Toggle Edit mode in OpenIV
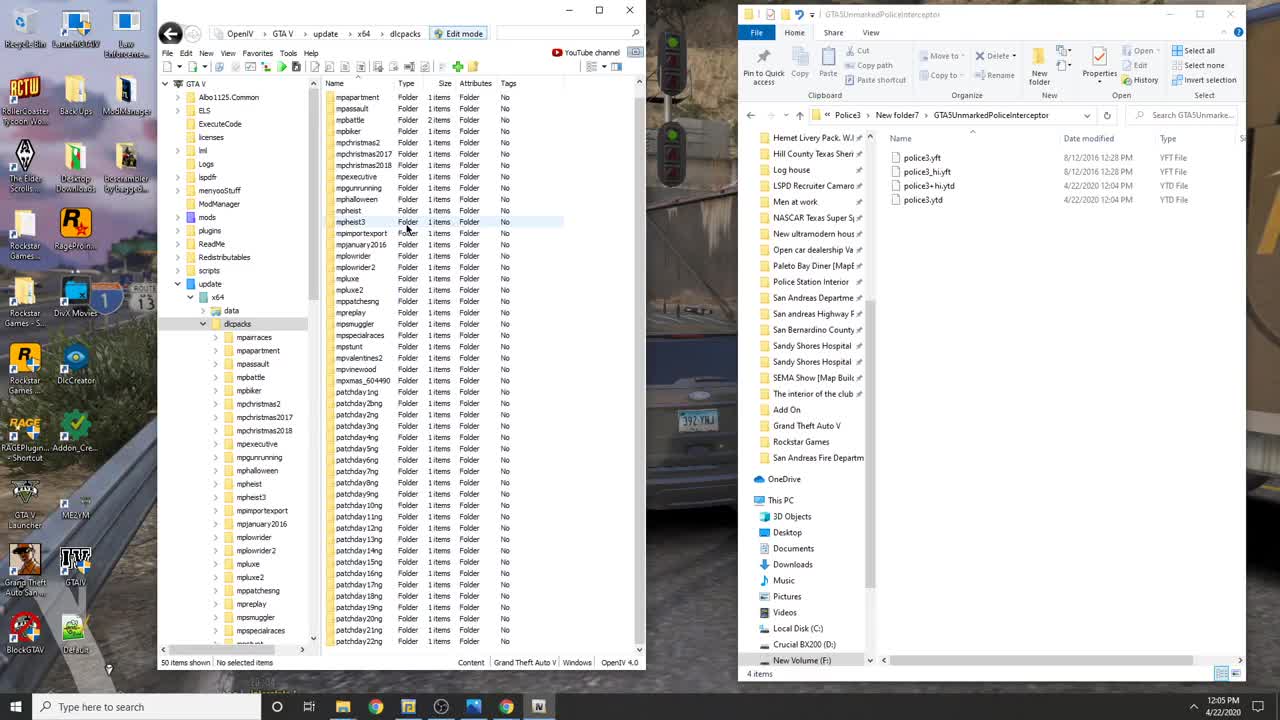Viewport: 1280px width, 720px height. [x=458, y=33]
